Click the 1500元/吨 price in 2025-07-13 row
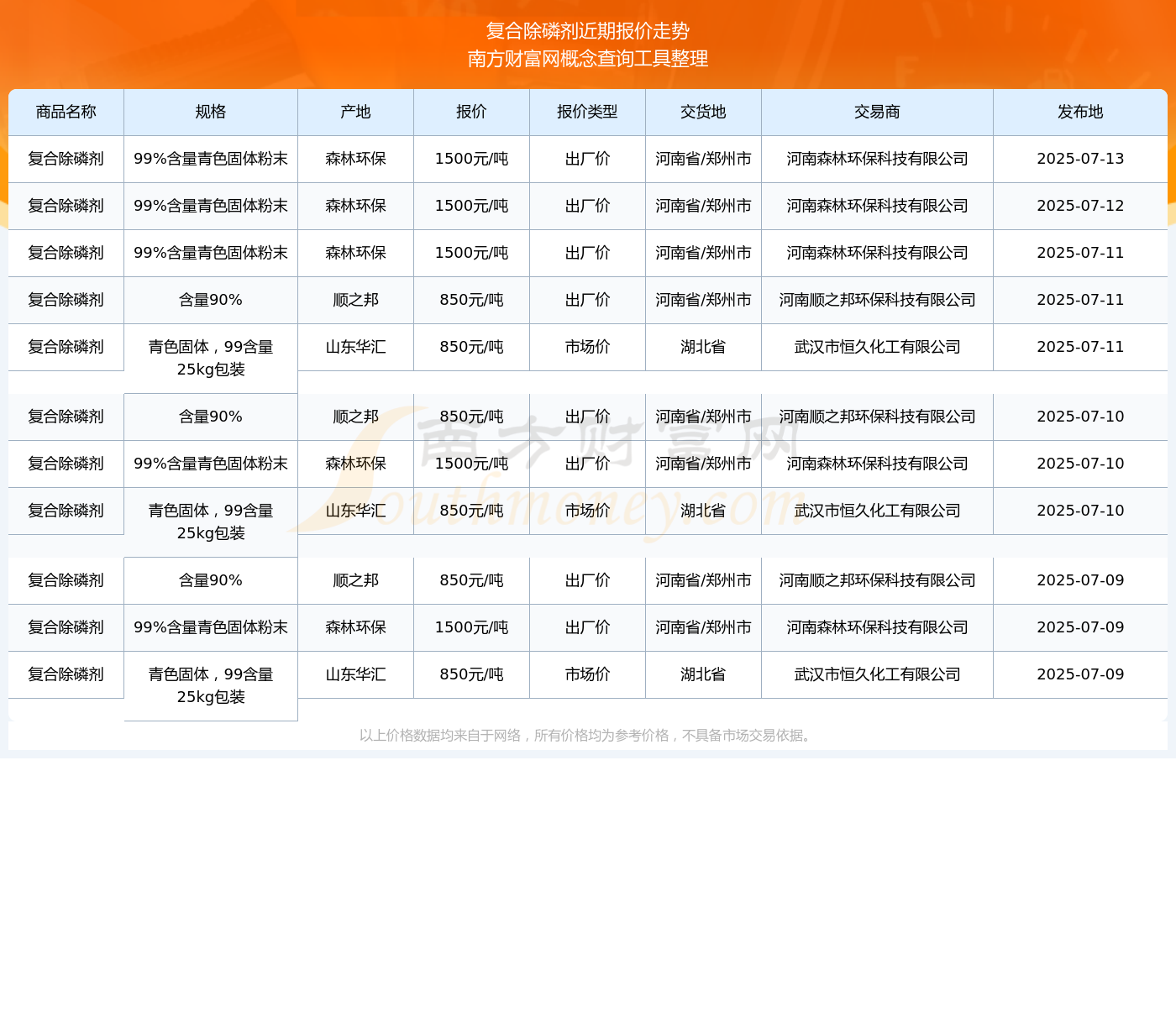This screenshot has height=1012, width=1176. (472, 159)
